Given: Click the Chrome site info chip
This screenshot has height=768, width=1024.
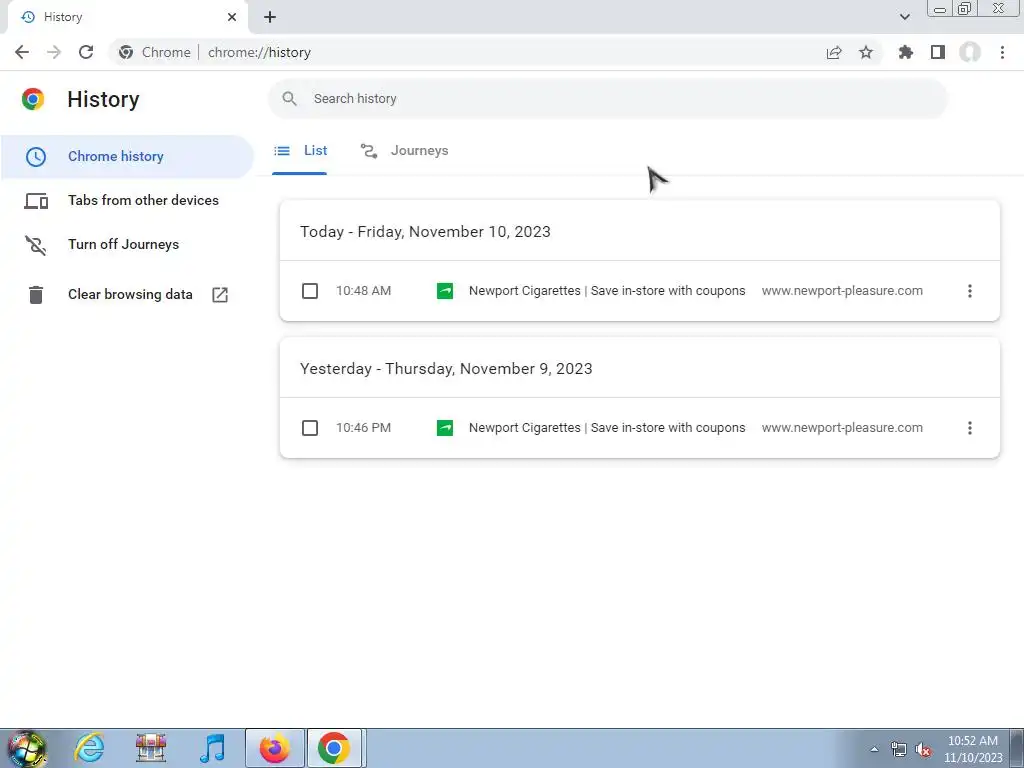Looking at the screenshot, I should coord(155,52).
